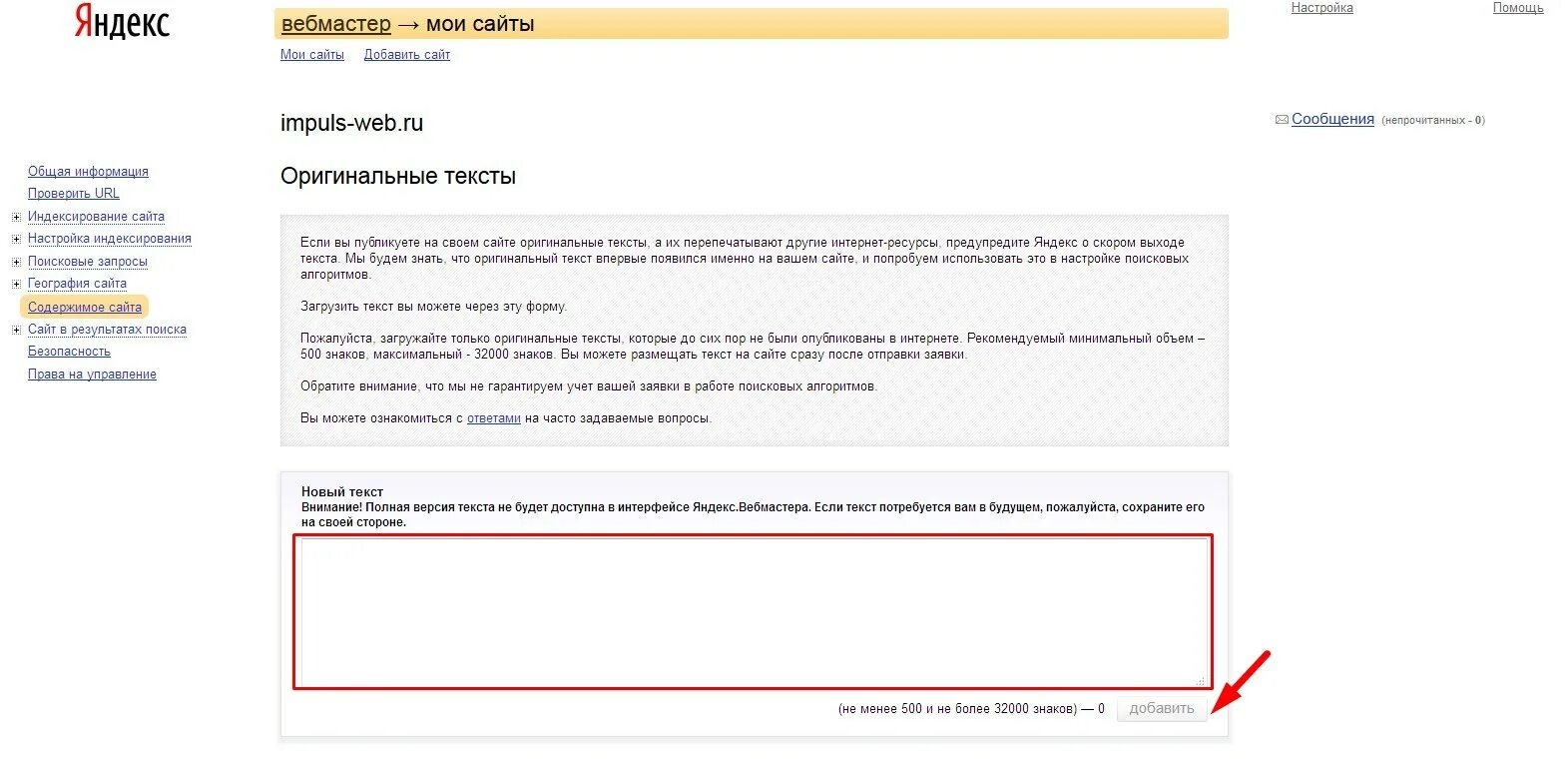Grab the text area resize handle
The image size is (1568, 759).
pos(1201,680)
